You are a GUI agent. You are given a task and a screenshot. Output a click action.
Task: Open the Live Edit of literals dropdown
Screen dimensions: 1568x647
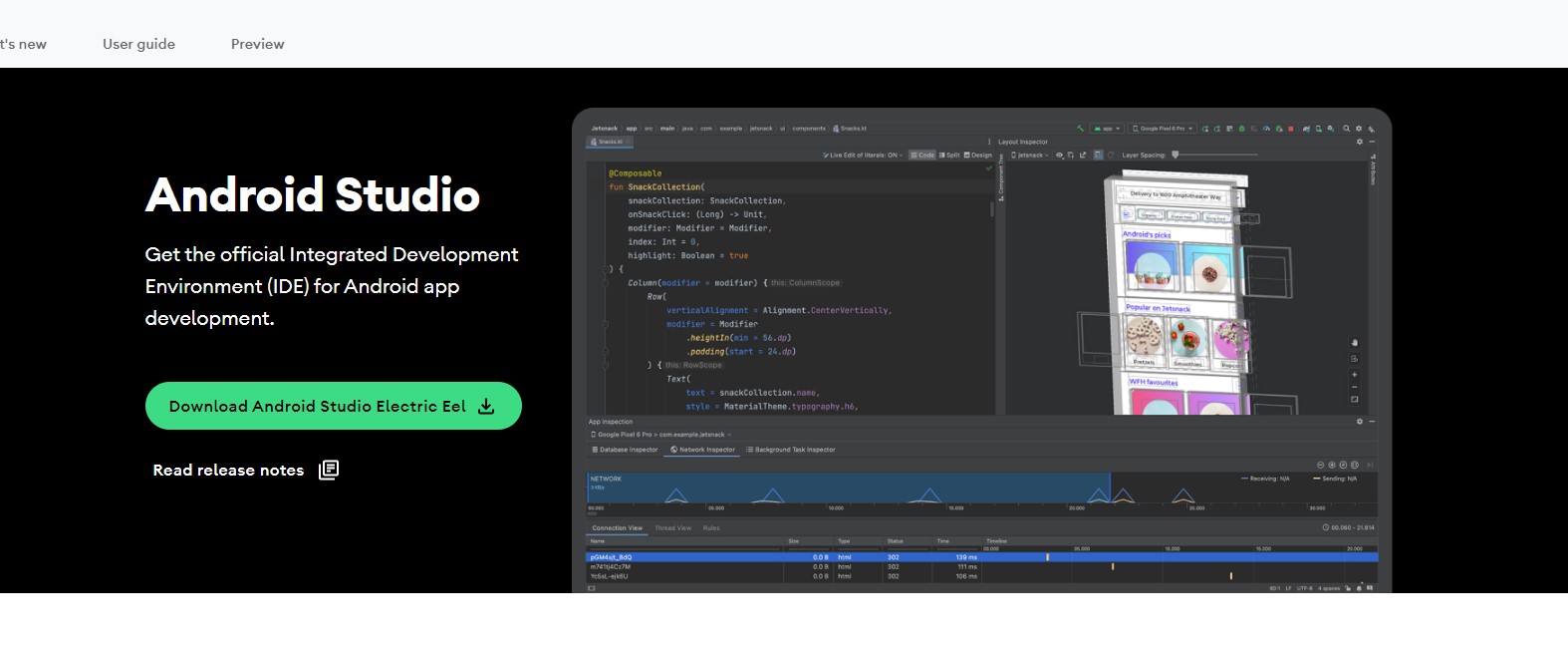(864, 156)
